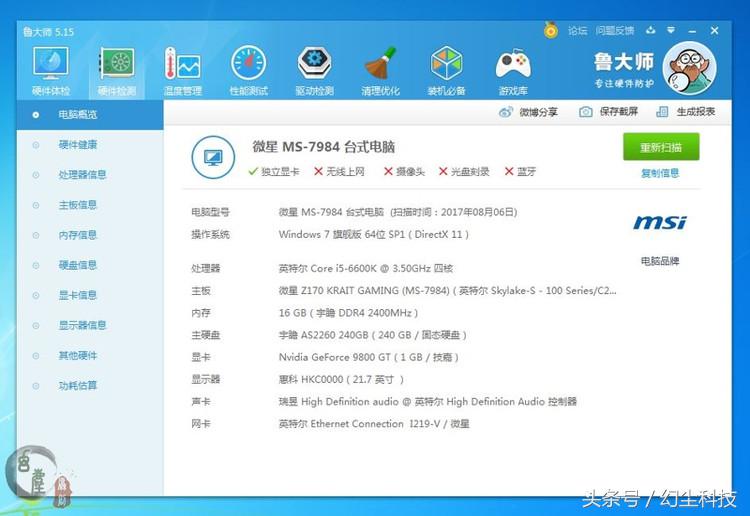Click the MSI brand logo
Image resolution: width=750 pixels, height=516 pixels.
pos(660,222)
